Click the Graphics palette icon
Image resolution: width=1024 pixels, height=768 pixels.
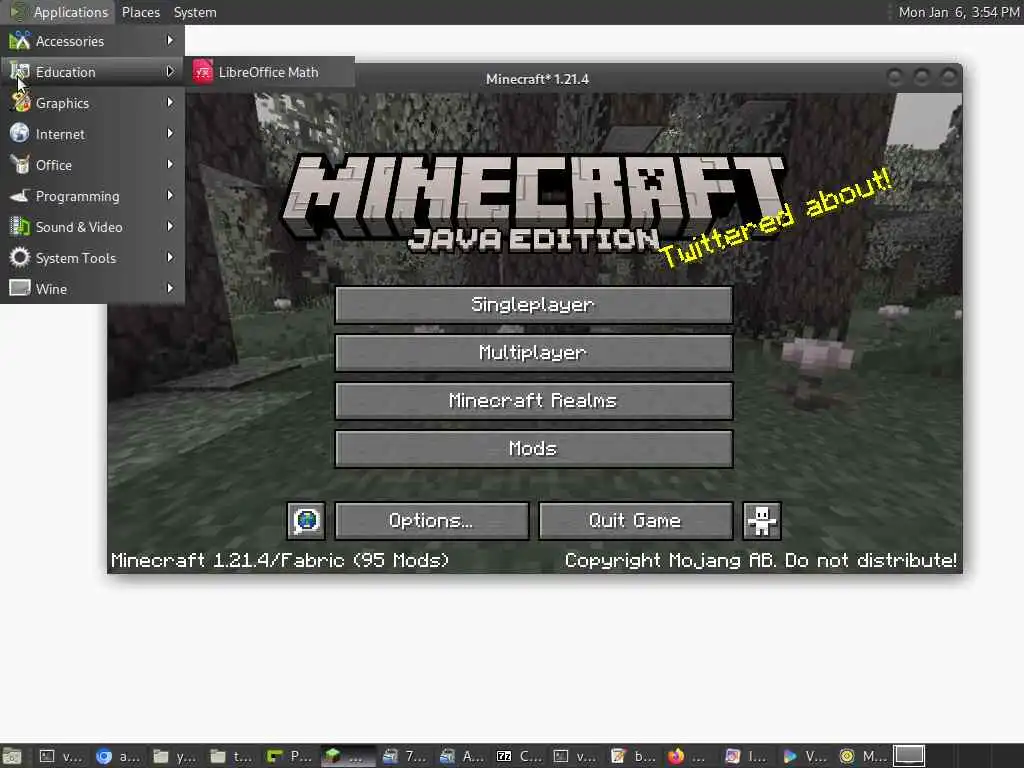20,103
